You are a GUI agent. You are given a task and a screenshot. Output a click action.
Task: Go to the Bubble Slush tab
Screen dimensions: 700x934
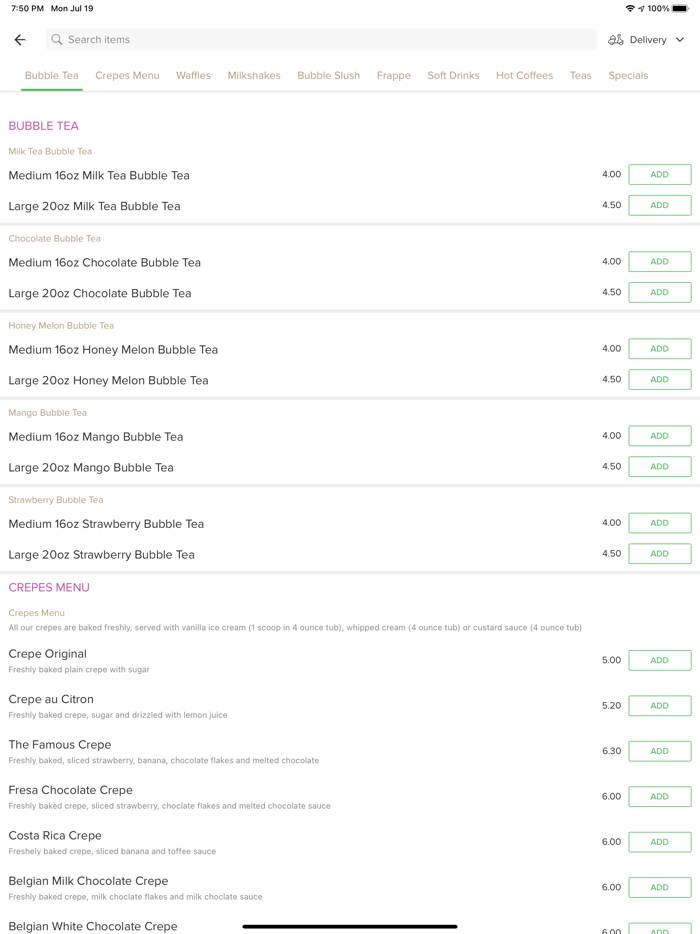click(328, 76)
